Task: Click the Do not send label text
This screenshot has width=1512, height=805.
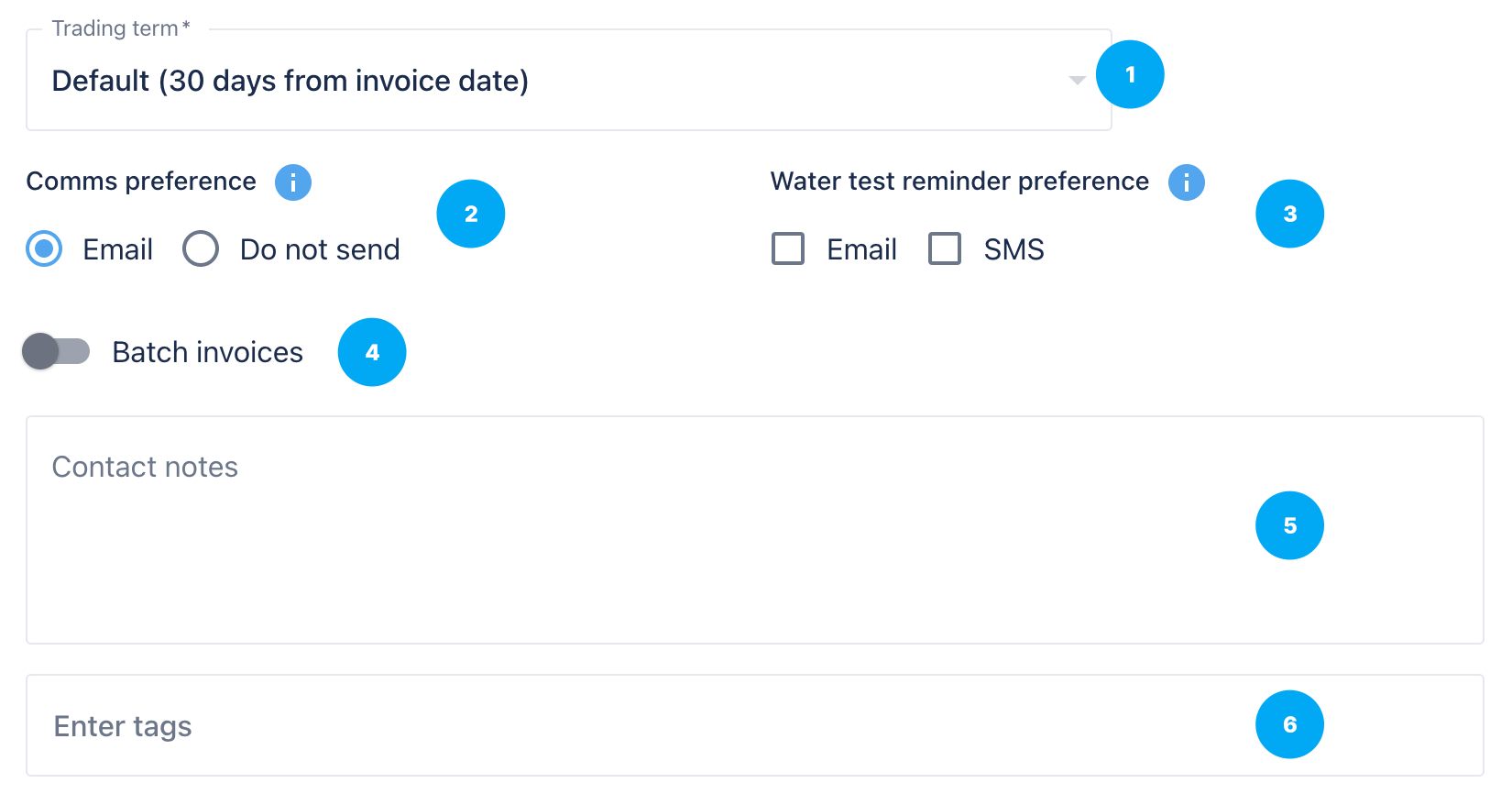Action: (320, 249)
